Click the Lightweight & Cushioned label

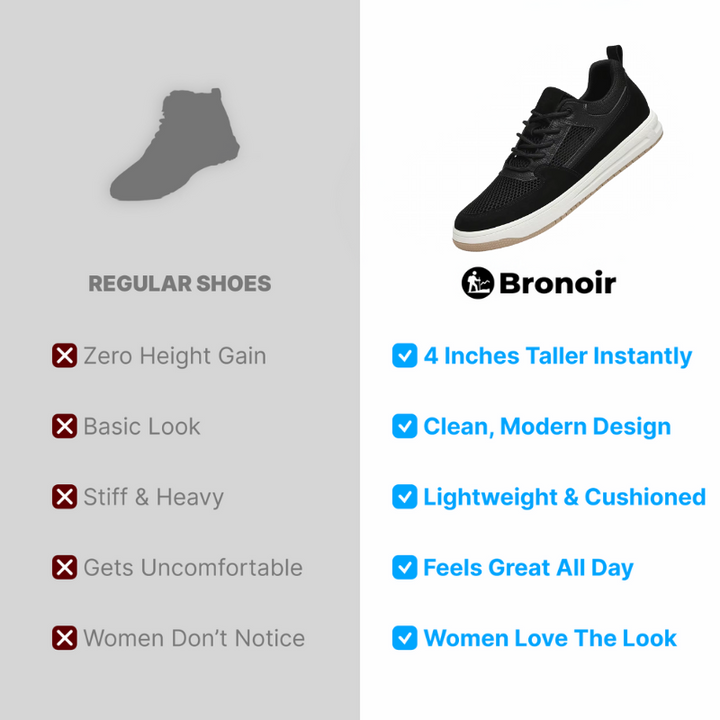(x=564, y=497)
